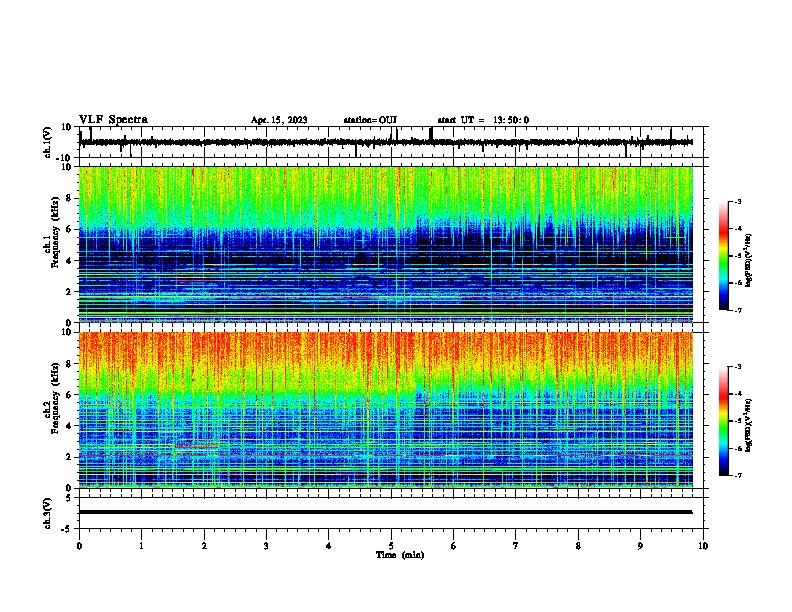The width and height of the screenshot is (792, 612).
Task: Click the ch.3 flat black voltage trace
Action: [x=385, y=512]
